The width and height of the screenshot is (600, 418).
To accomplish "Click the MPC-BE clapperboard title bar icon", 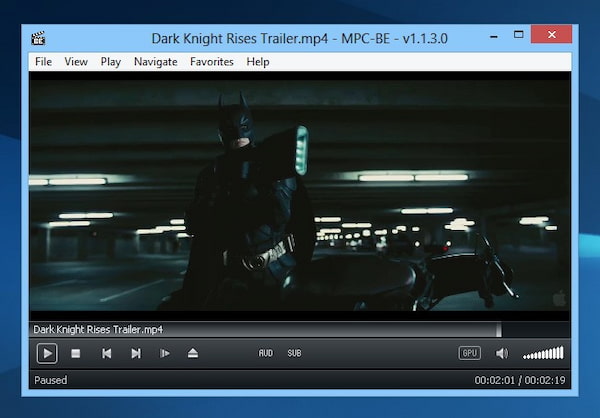I will point(38,38).
